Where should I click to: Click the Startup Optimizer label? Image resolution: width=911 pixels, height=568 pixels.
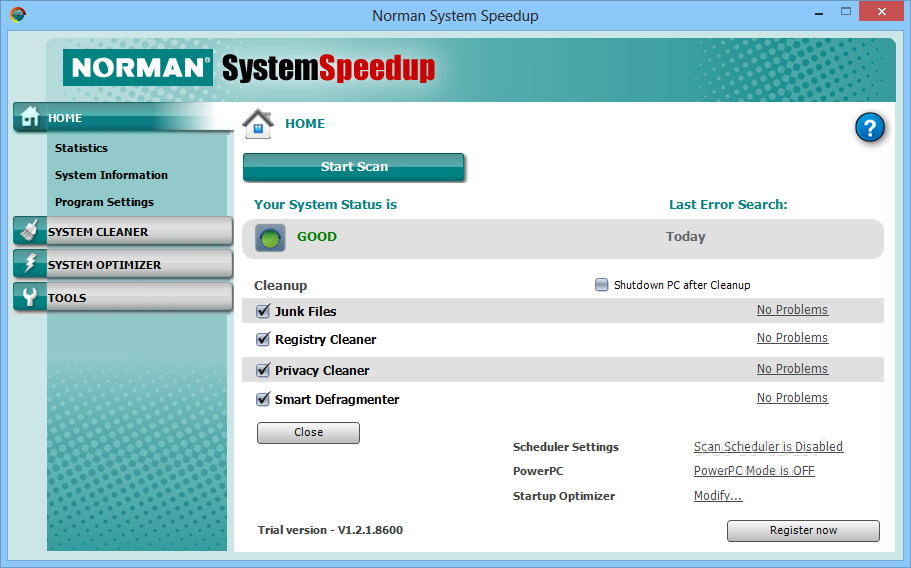pyautogui.click(x=564, y=496)
